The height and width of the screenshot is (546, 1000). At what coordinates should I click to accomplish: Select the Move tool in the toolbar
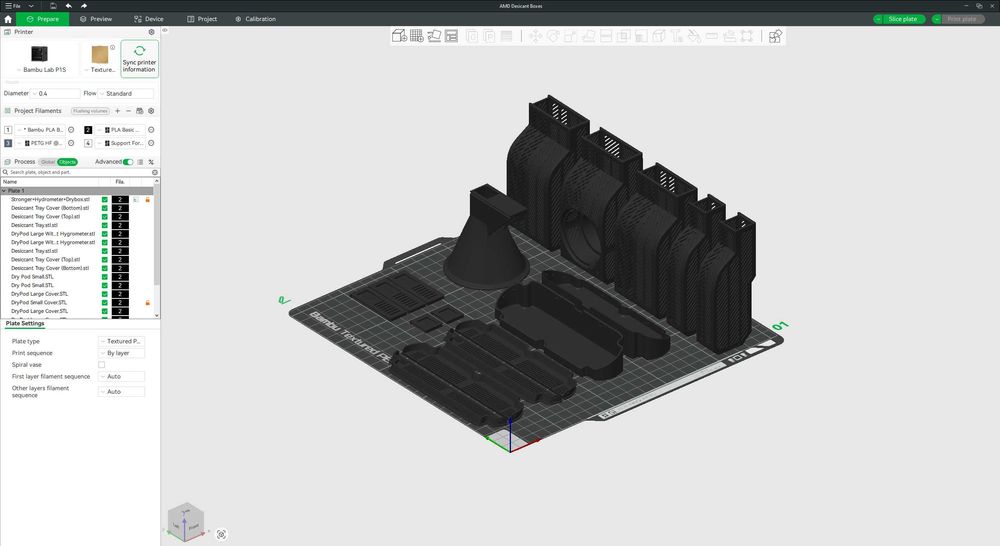click(x=535, y=36)
